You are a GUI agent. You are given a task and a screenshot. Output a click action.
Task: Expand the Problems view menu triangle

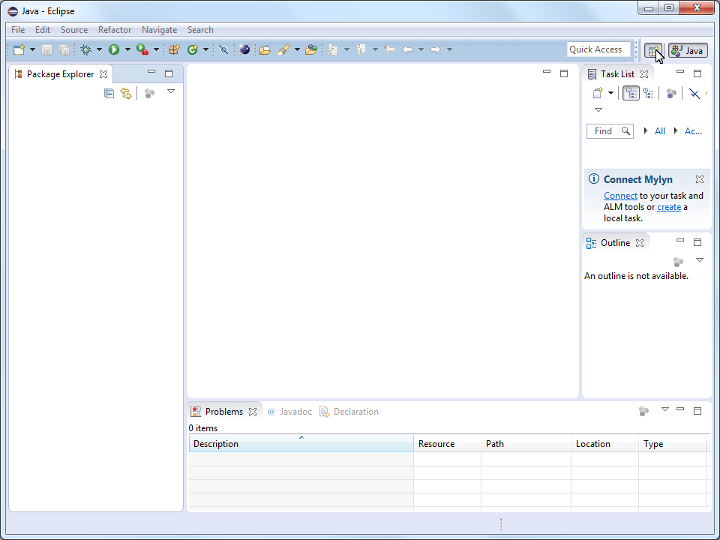click(x=664, y=409)
